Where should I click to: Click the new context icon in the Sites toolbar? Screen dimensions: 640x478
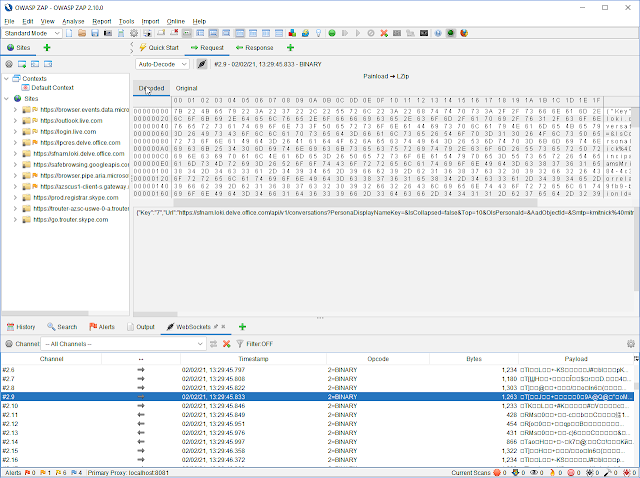click(22, 64)
